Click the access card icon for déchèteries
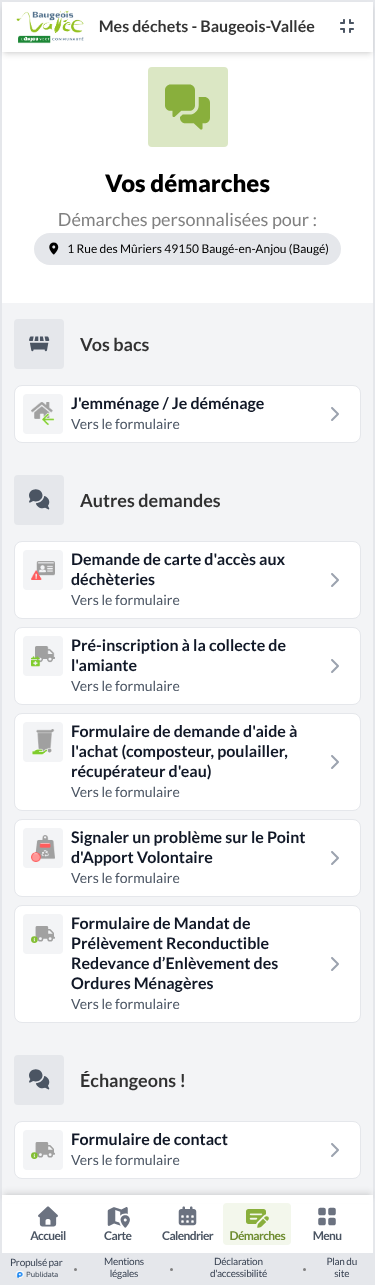 click(x=43, y=570)
